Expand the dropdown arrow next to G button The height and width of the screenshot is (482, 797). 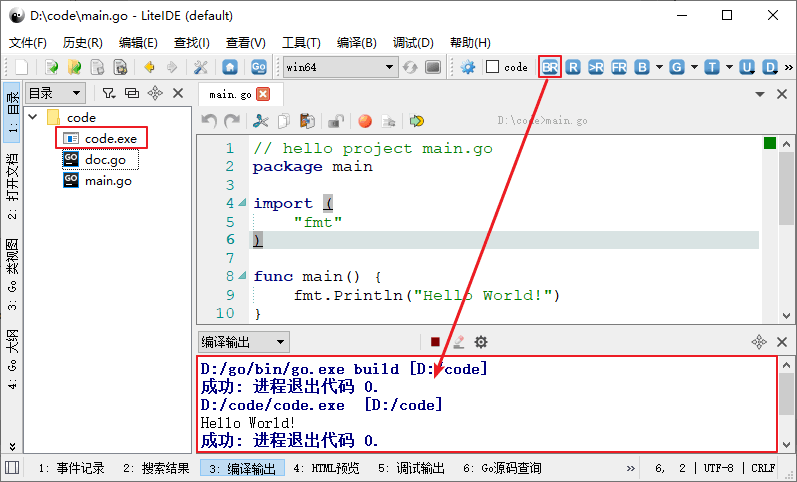(x=694, y=67)
